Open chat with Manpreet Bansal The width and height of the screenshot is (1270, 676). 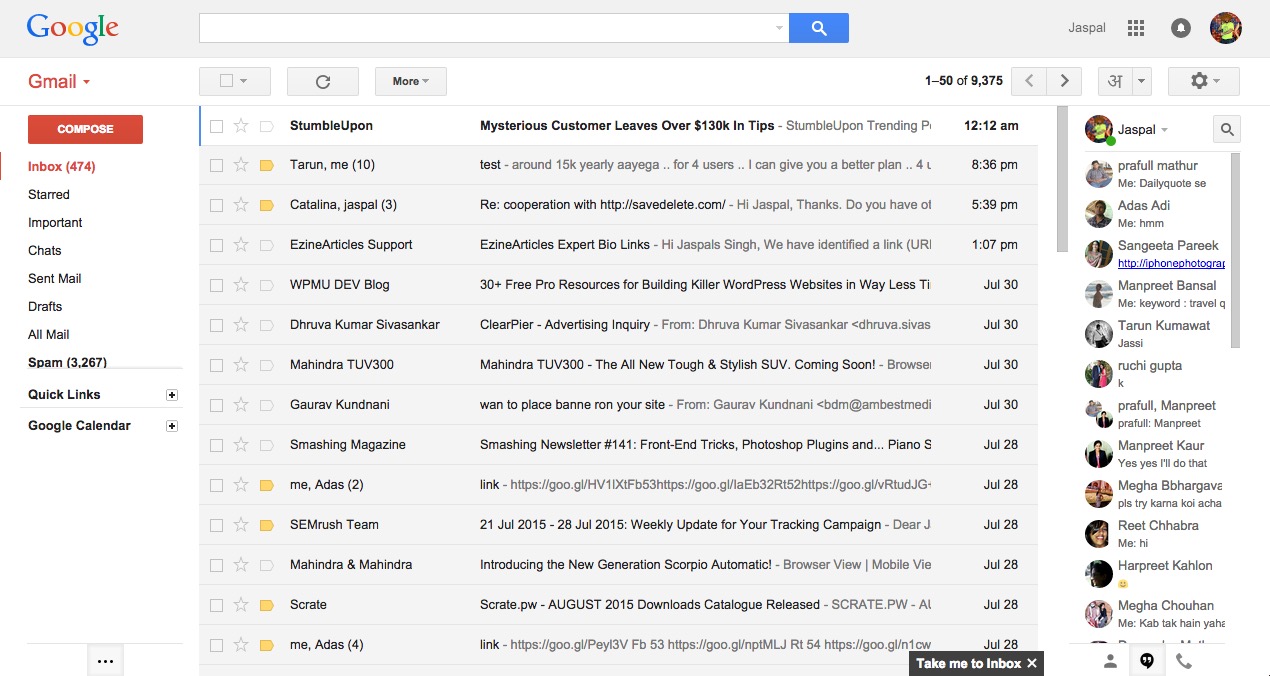click(1157, 294)
